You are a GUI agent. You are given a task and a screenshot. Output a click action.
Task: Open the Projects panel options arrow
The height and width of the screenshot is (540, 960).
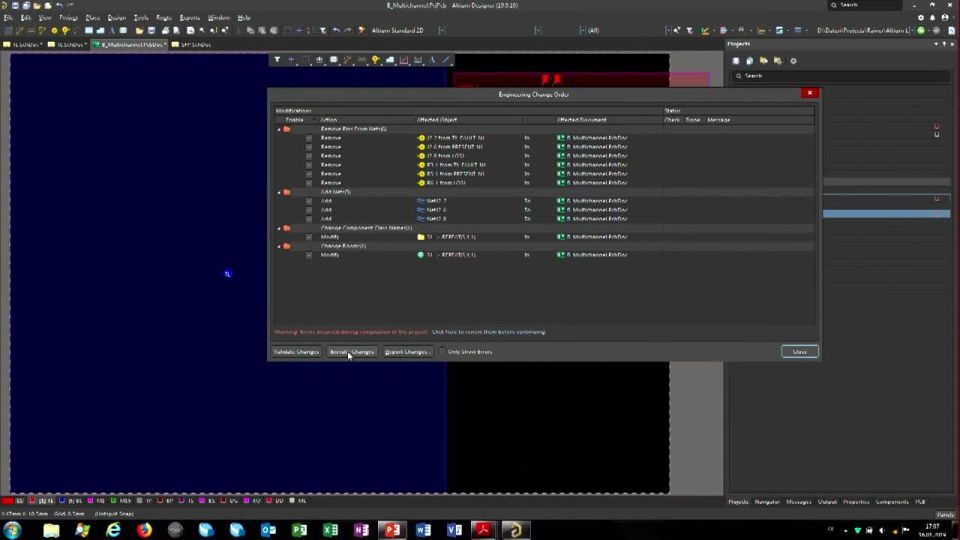[936, 44]
